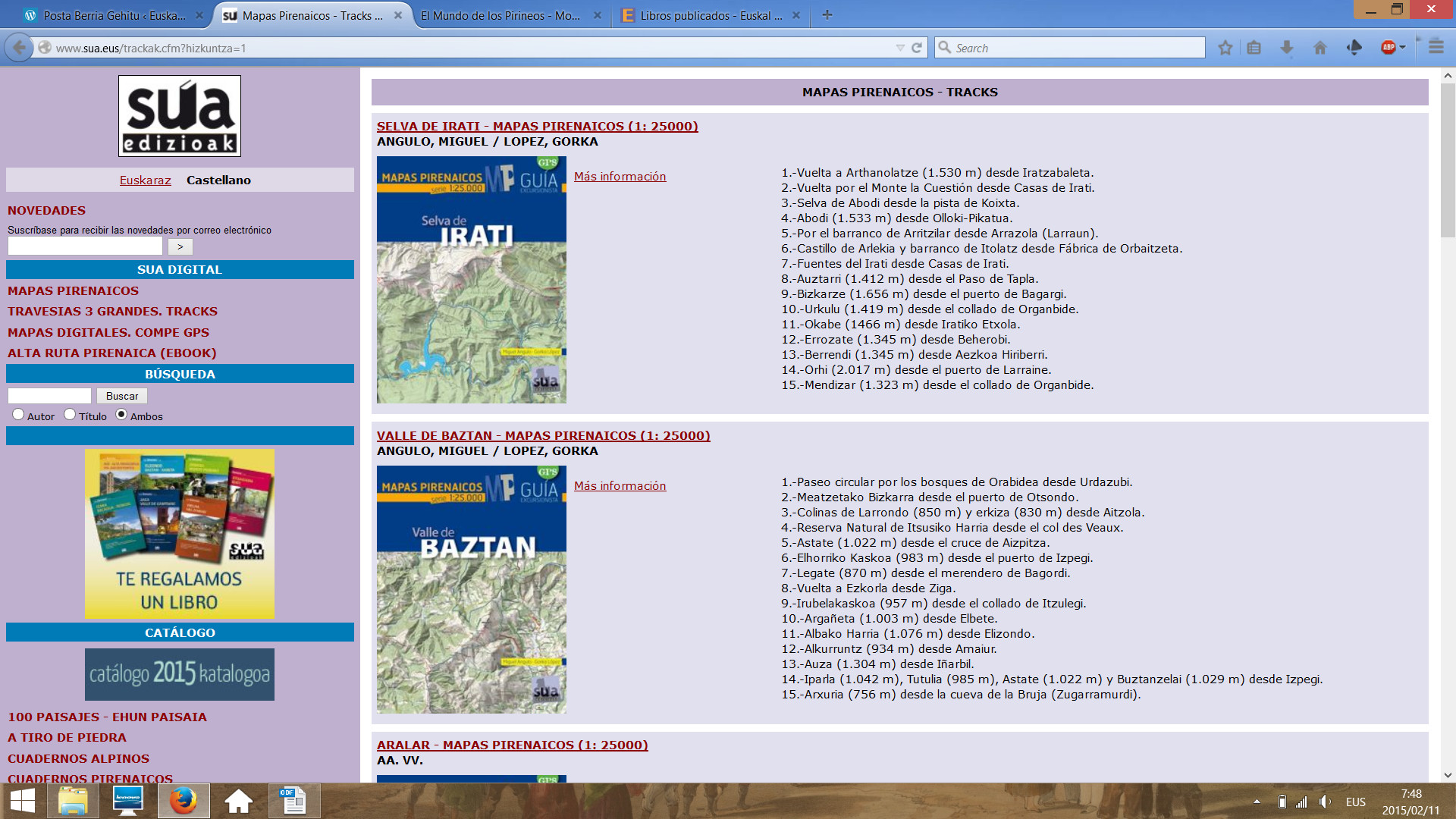Screen dimensions: 1456x819
Task: Open Firefox hamburger menu
Action: point(1436,47)
